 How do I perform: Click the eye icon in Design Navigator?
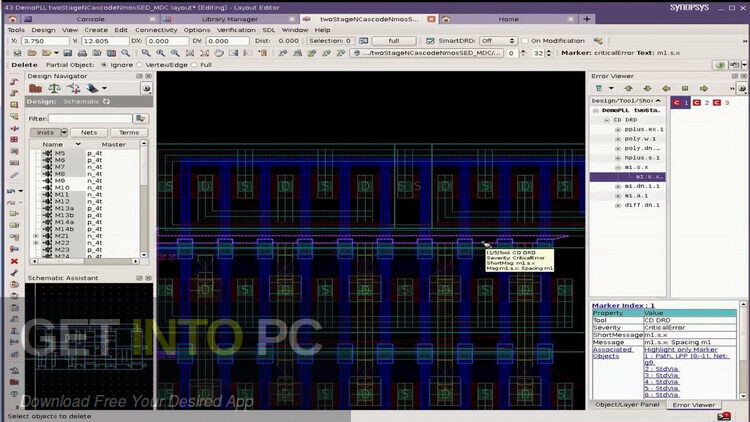pos(146,89)
